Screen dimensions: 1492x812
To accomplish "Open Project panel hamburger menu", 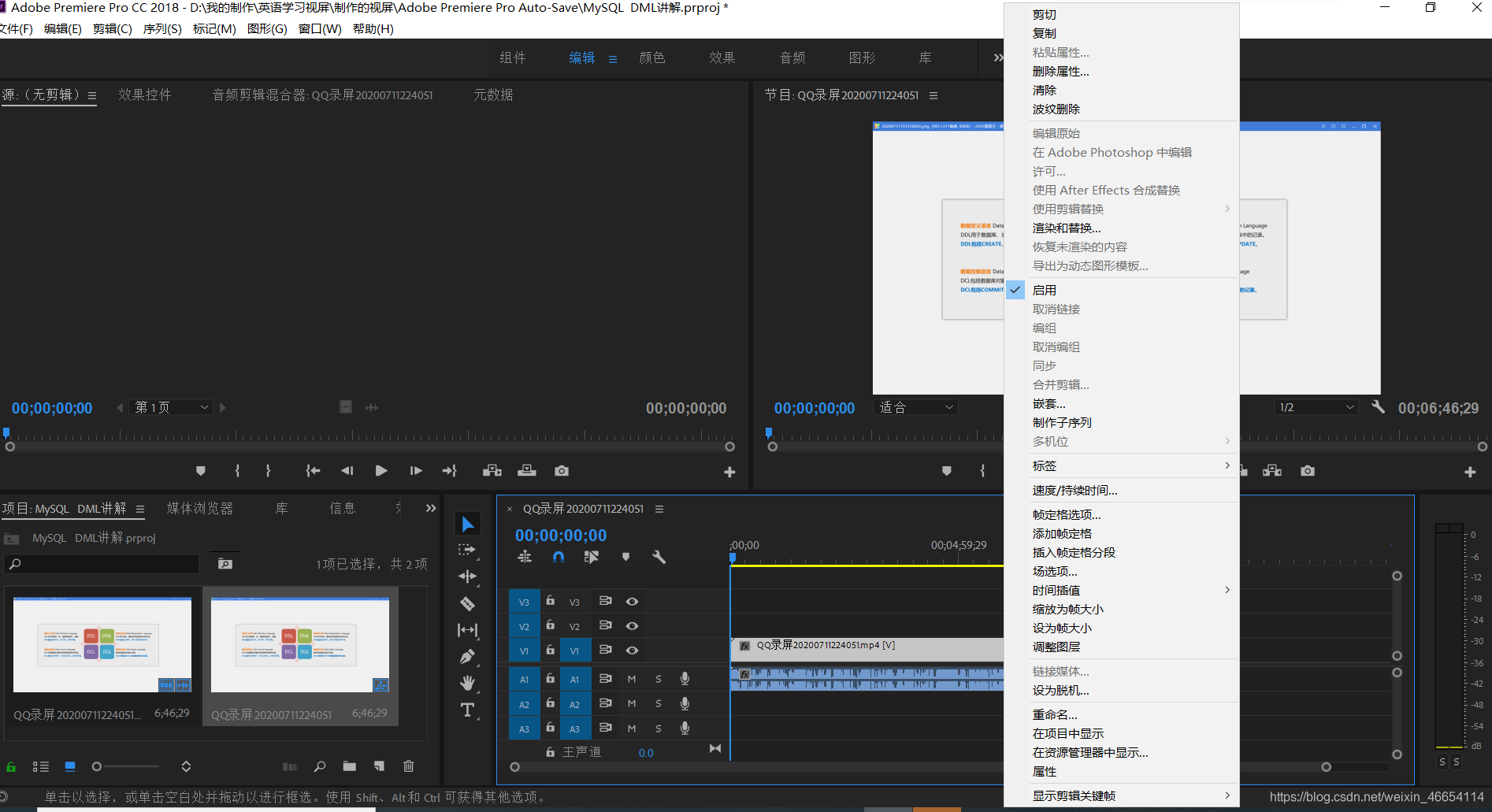I will click(140, 510).
